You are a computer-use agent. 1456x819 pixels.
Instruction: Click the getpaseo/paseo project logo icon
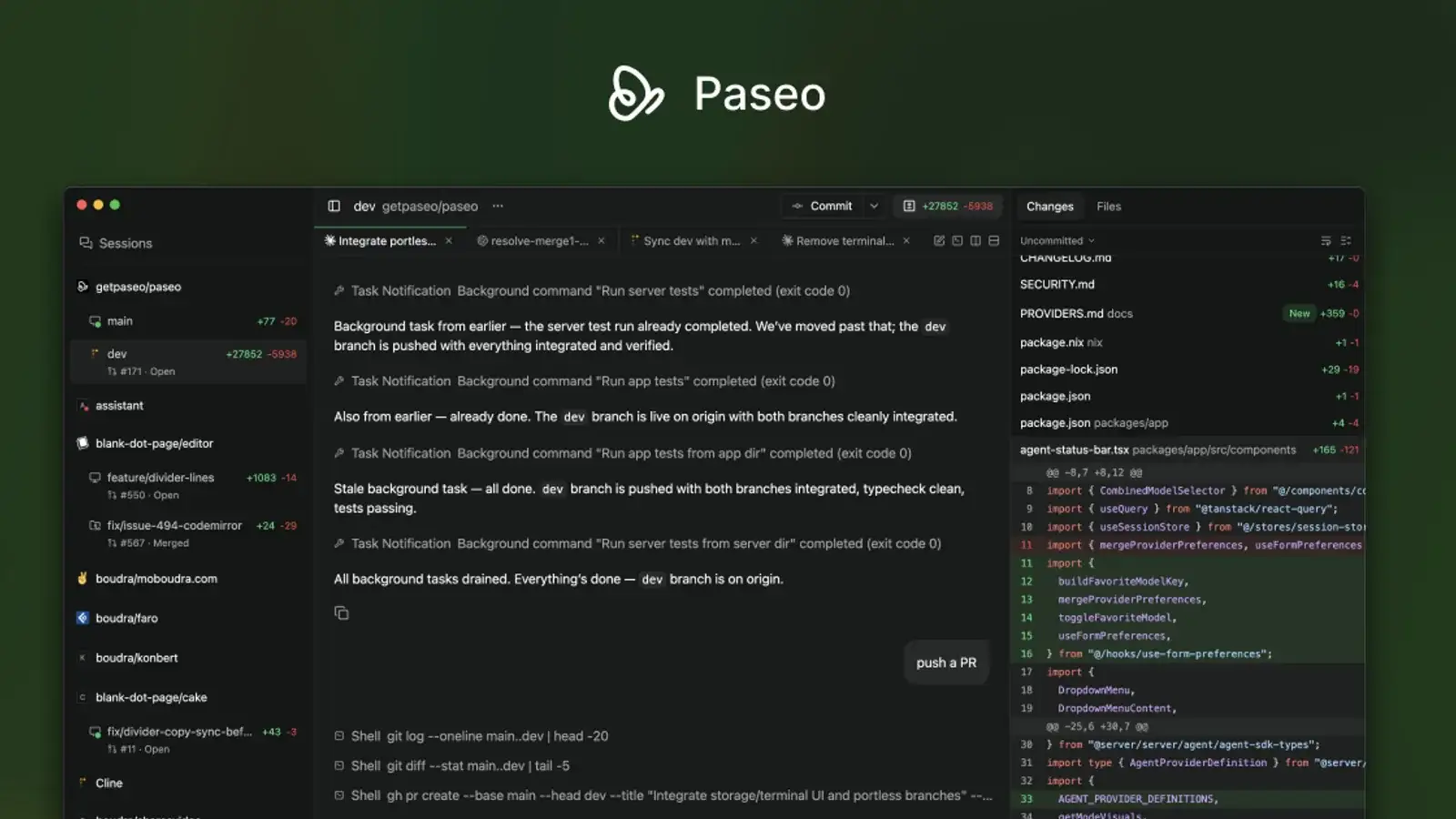(x=83, y=287)
